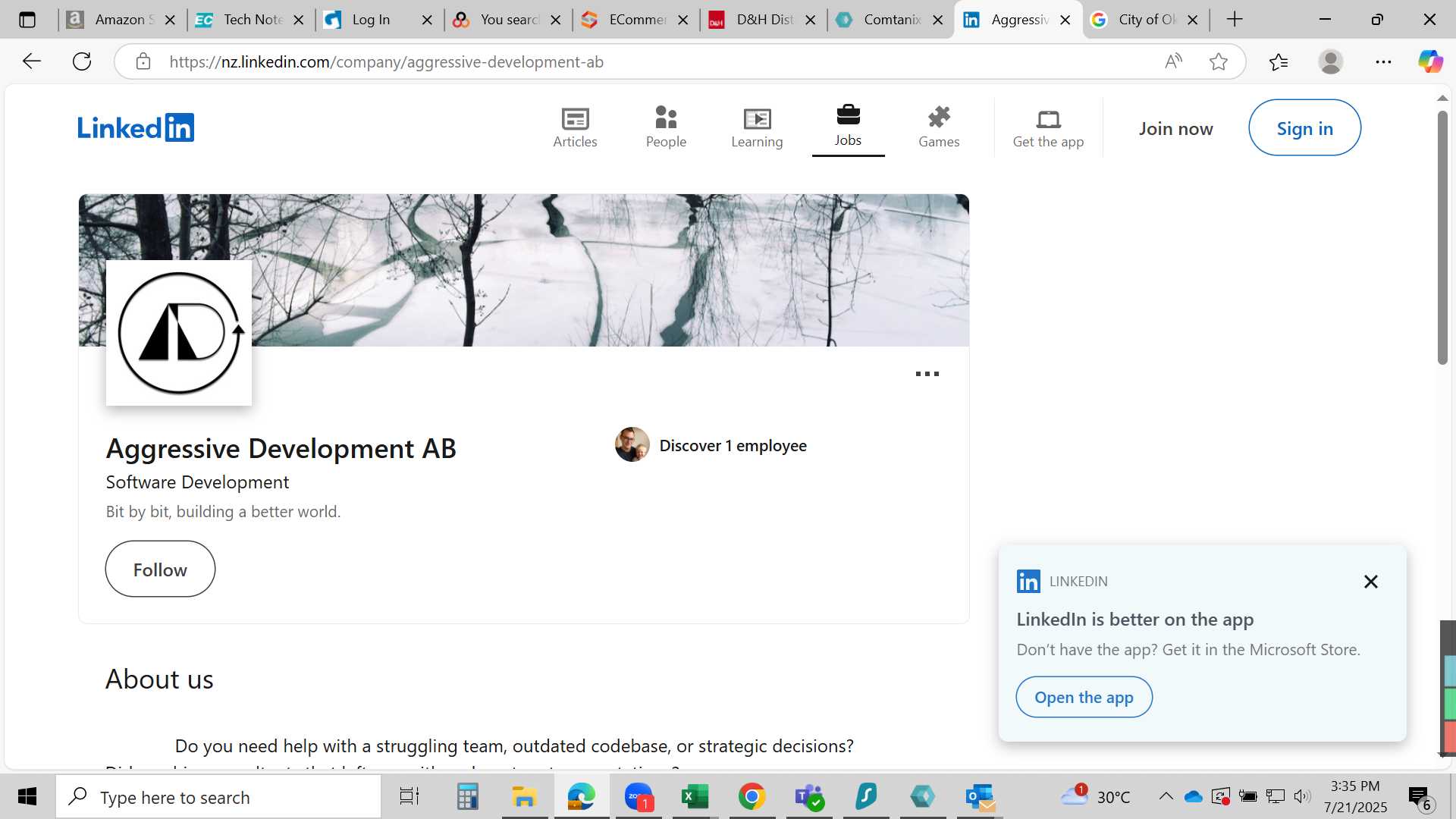Open the volume control icon

tap(1303, 796)
